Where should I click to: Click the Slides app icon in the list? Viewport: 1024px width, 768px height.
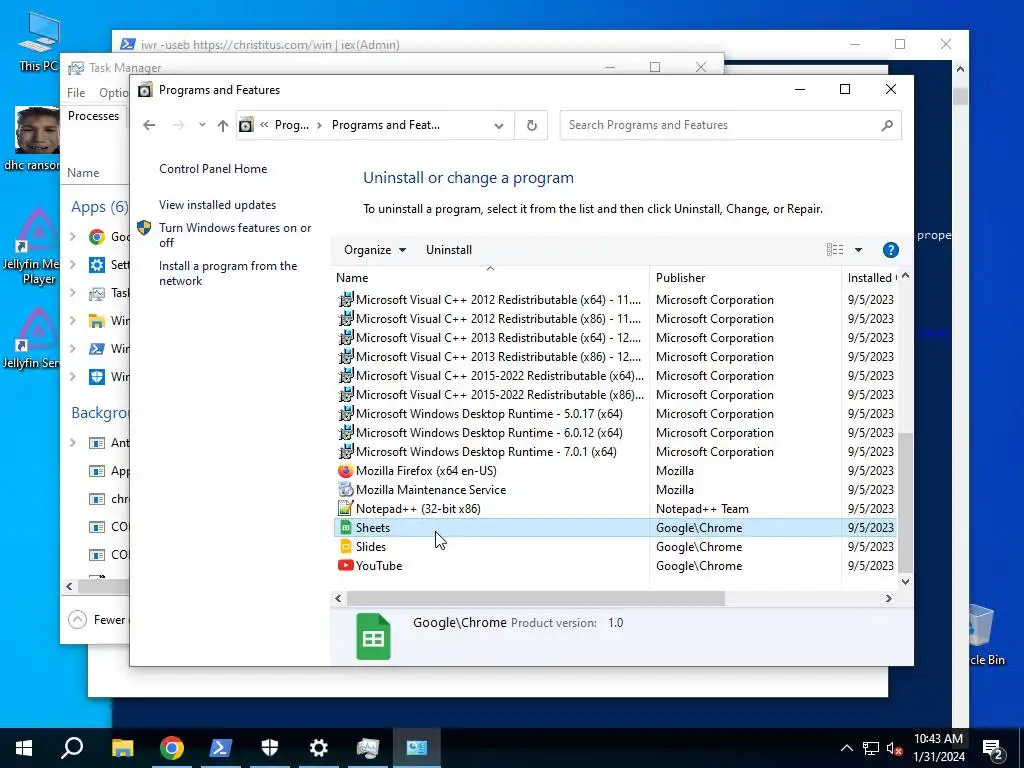click(x=345, y=547)
